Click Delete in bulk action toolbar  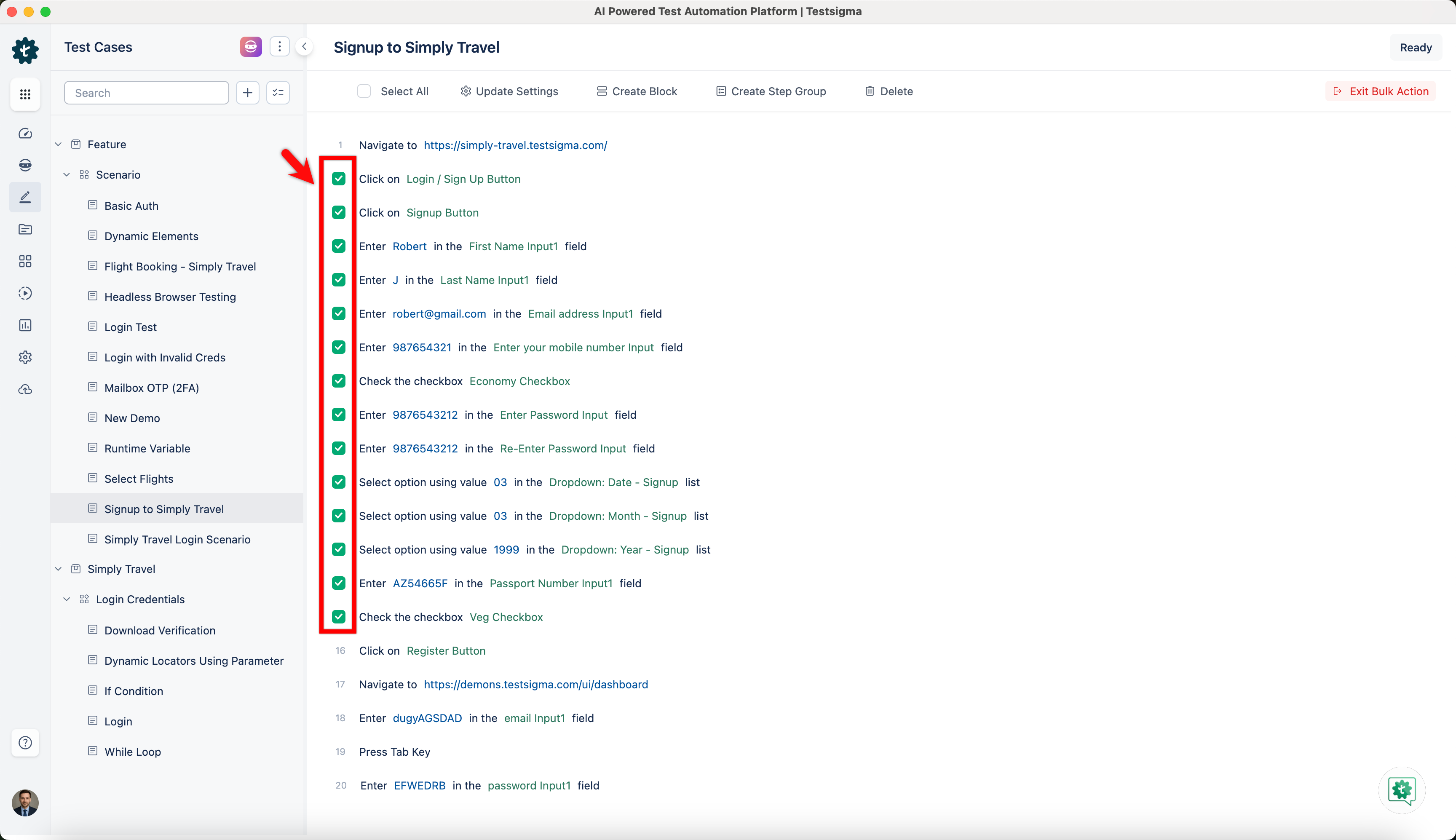pos(889,91)
